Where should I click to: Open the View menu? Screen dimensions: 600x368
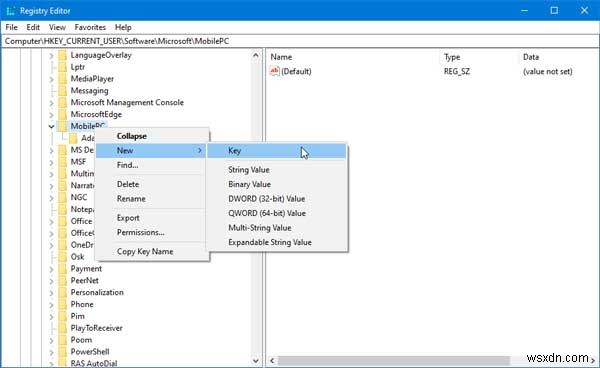[x=57, y=27]
